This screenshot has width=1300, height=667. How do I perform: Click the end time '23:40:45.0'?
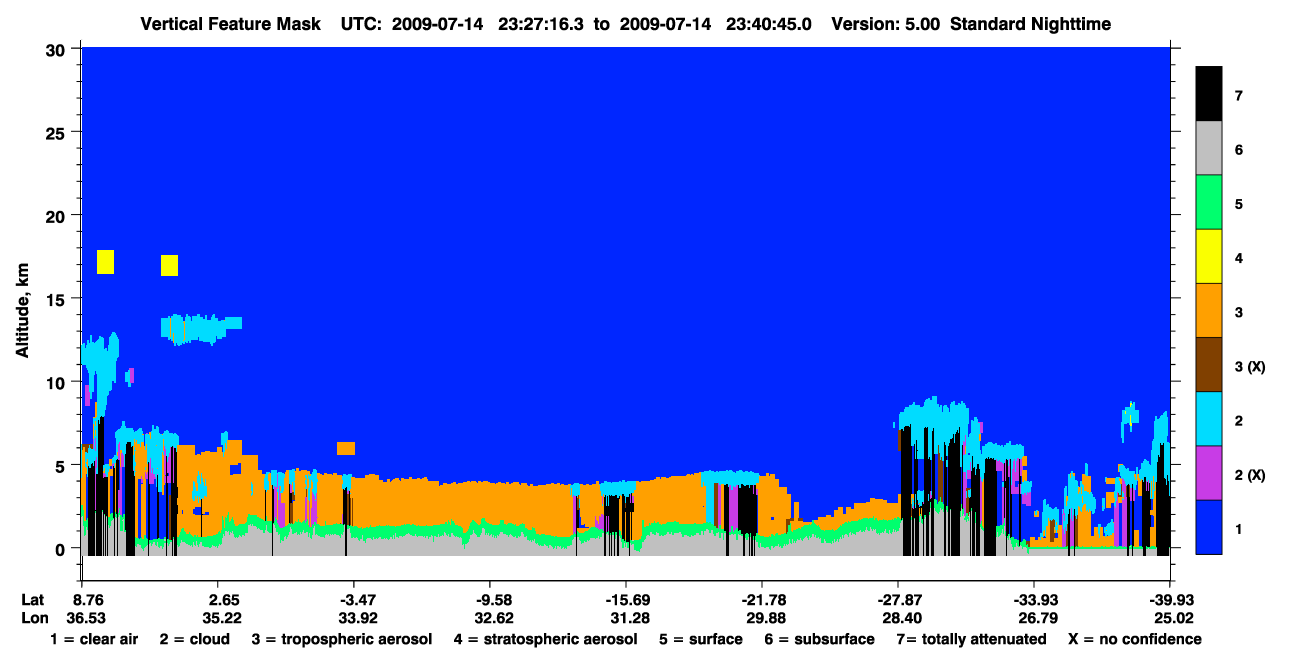[769, 23]
